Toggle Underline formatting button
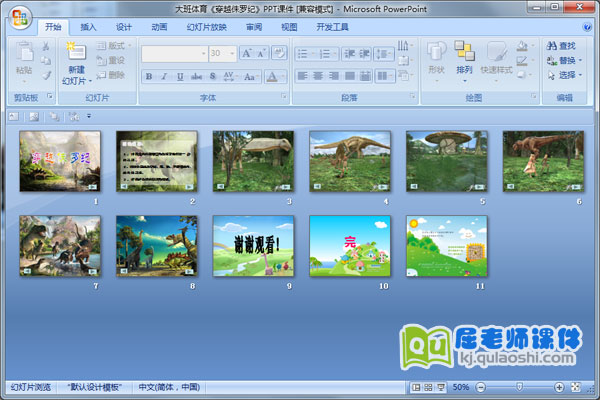Image resolution: width=600 pixels, height=400 pixels. tap(181, 76)
